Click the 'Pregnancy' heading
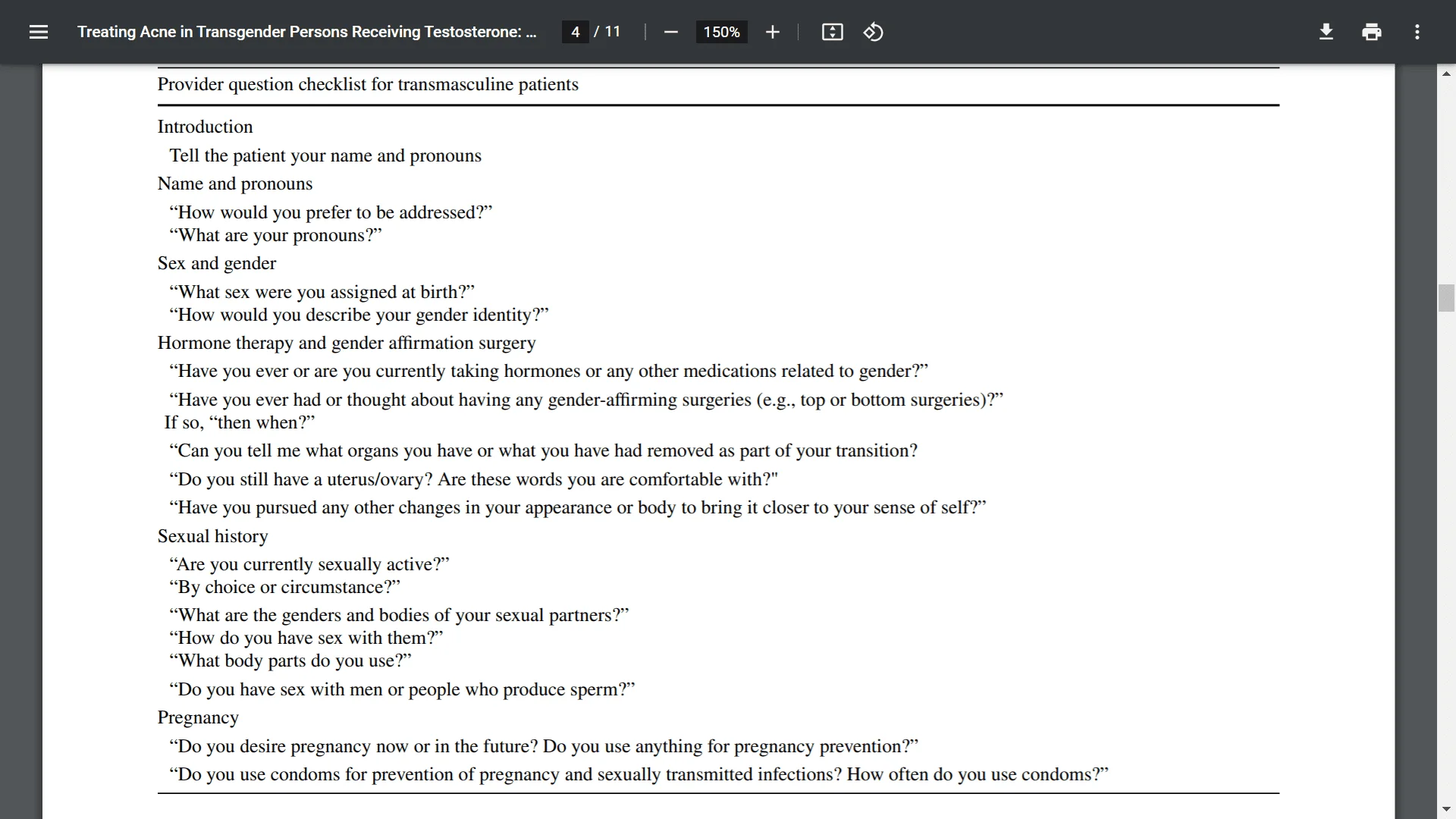This screenshot has height=819, width=1456. (x=198, y=717)
